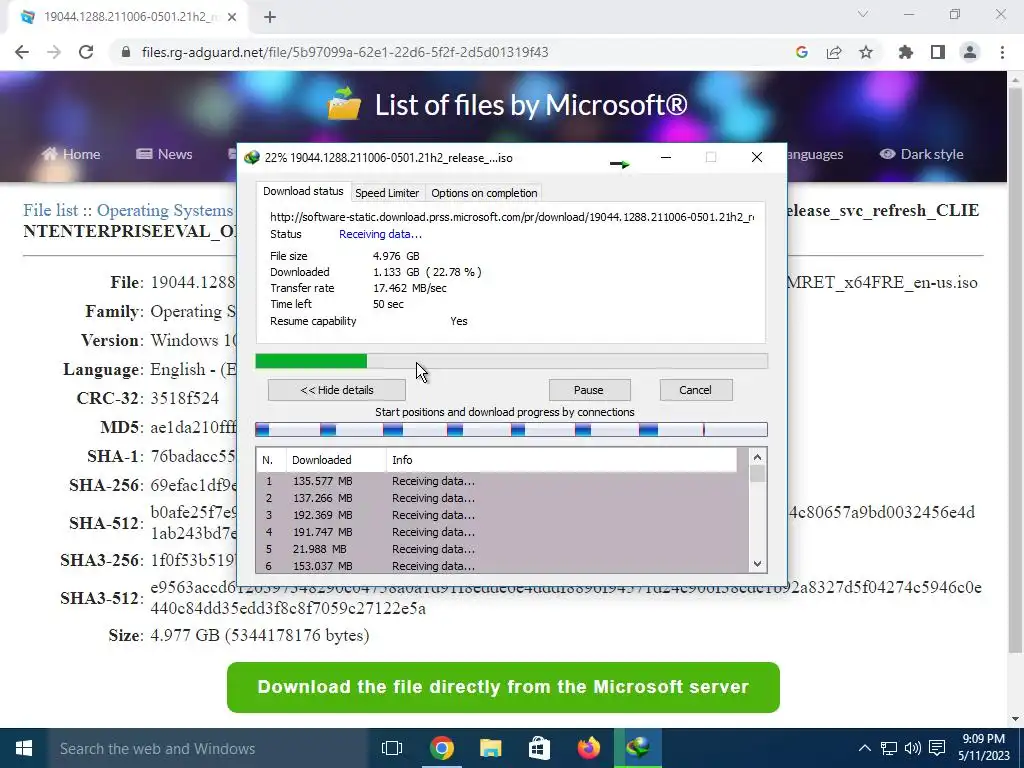Open the tab search chevron in Chrome
The width and height of the screenshot is (1024, 768).
coord(863,14)
